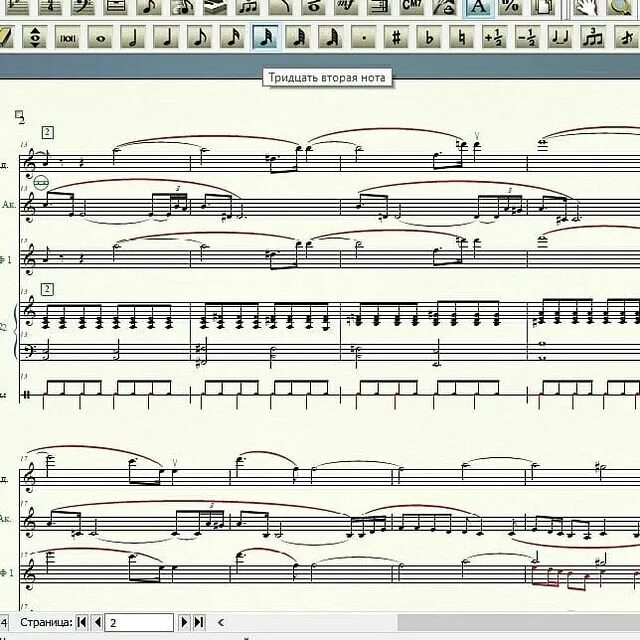Click the page number input field

tap(139, 622)
